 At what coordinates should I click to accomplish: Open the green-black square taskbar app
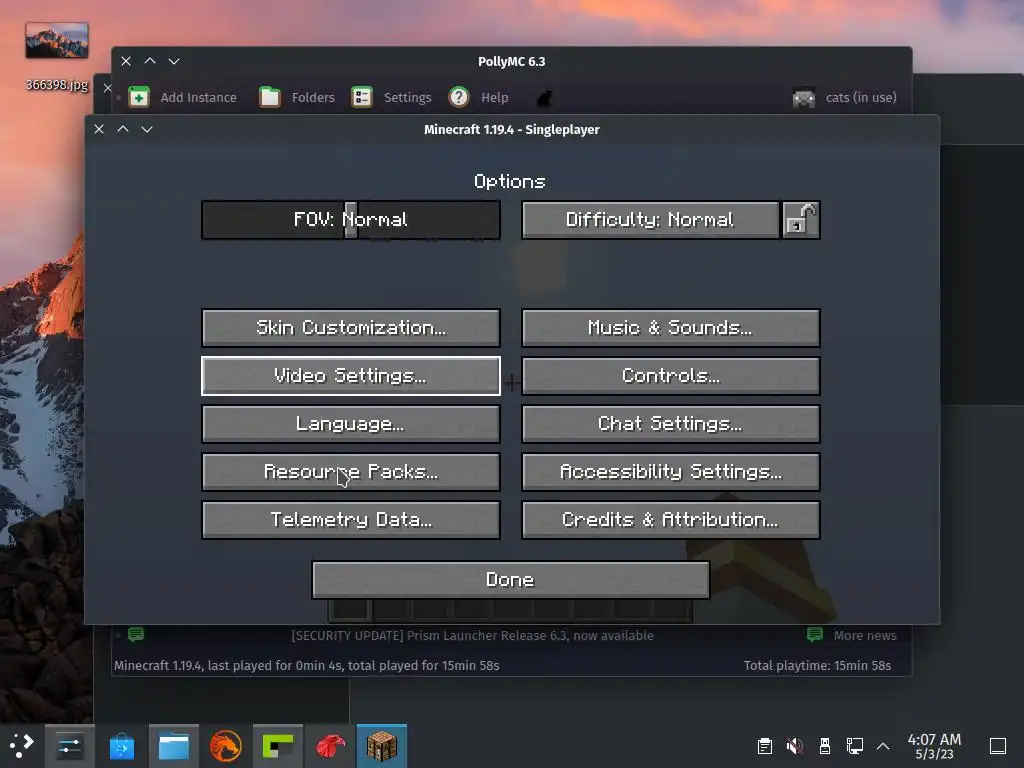(278, 746)
